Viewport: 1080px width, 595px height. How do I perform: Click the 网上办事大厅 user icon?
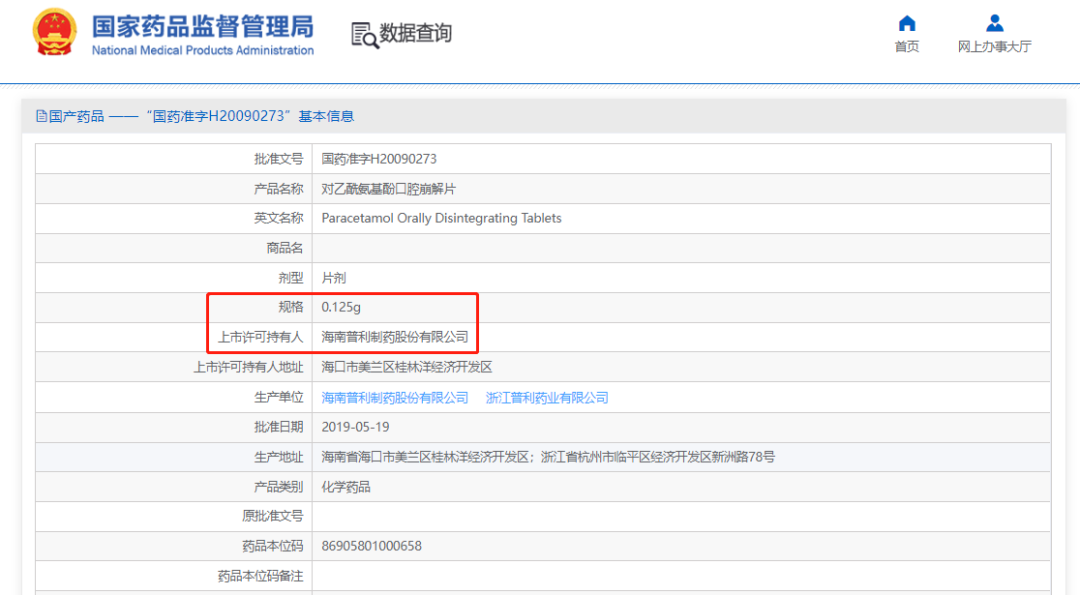(x=994, y=23)
